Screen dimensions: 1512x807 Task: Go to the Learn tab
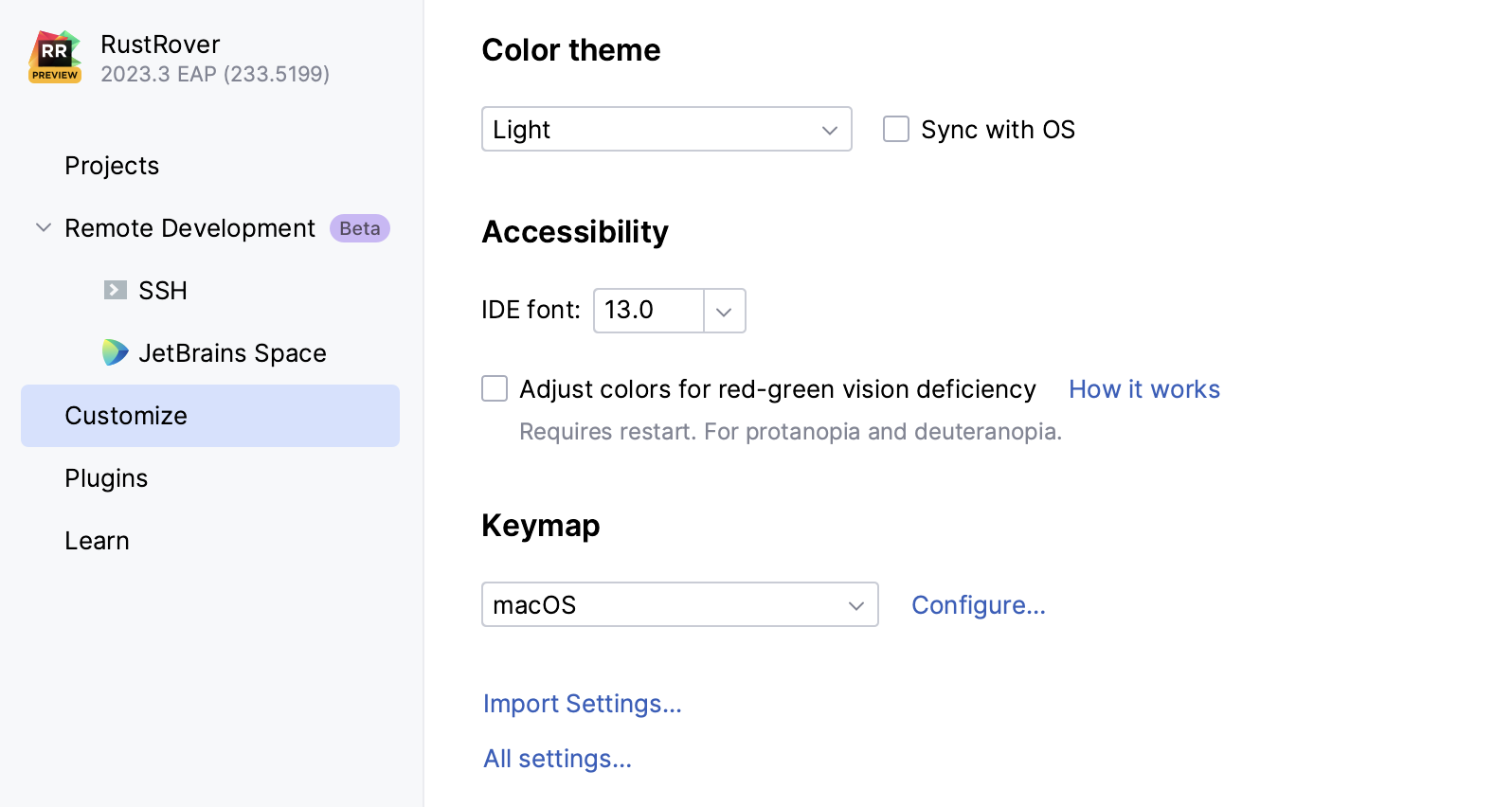97,541
